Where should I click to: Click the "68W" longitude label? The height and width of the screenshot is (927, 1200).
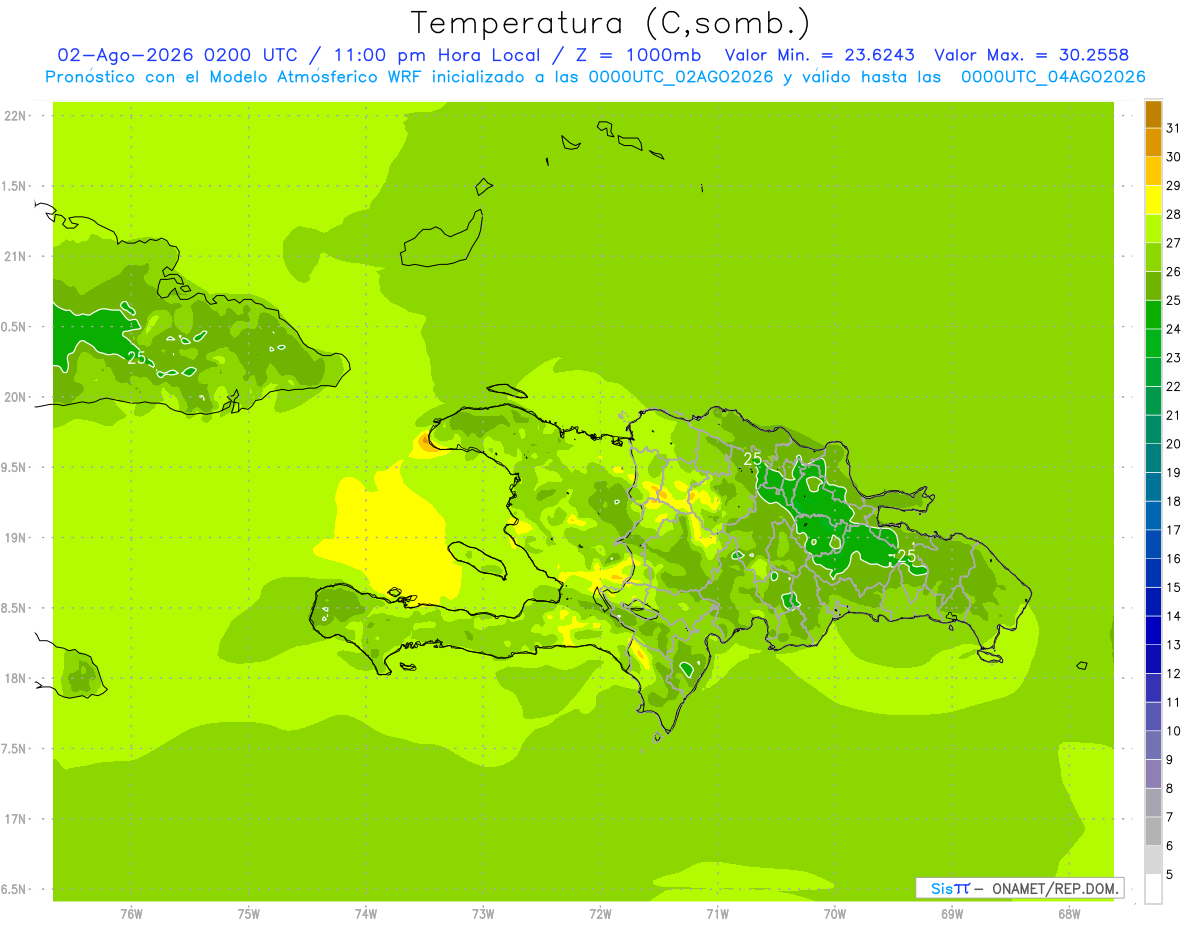pyautogui.click(x=1069, y=914)
